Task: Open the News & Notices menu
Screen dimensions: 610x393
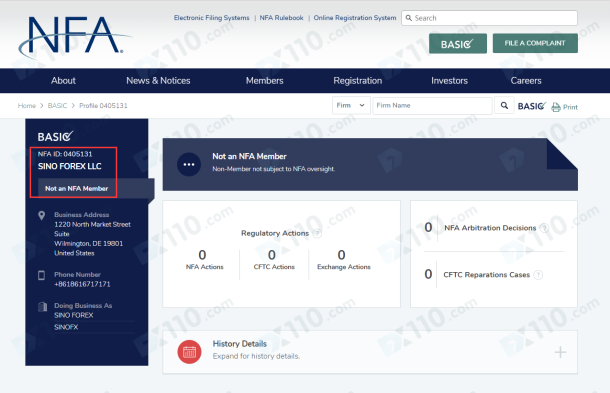Action: [158, 81]
